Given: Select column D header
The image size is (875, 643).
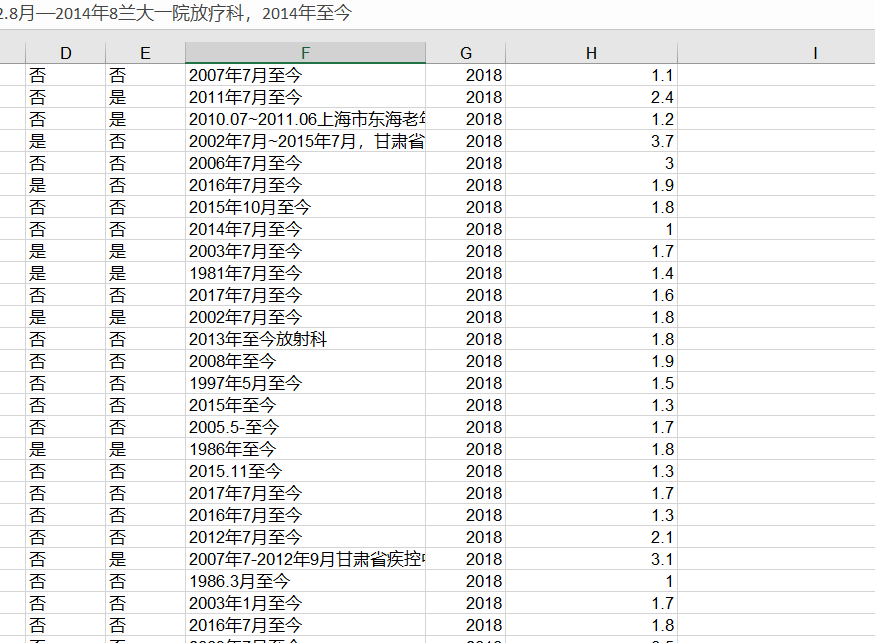Looking at the screenshot, I should point(66,53).
